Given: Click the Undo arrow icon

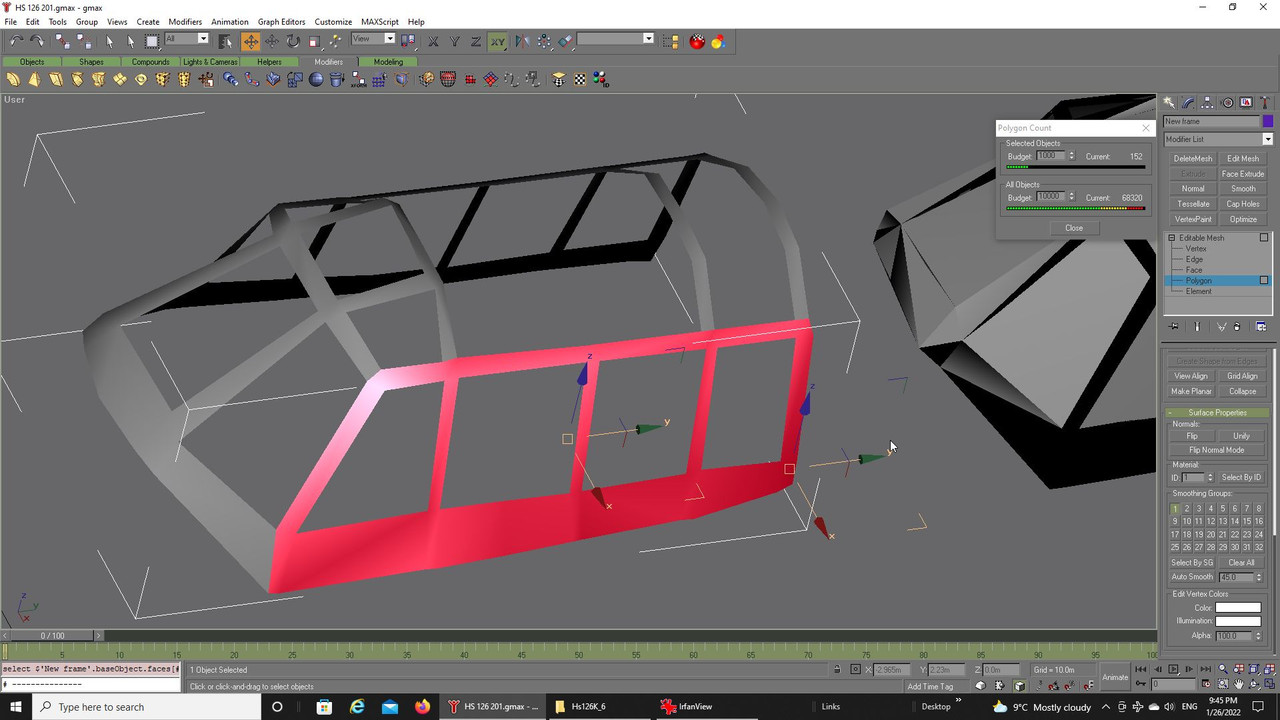Looking at the screenshot, I should point(16,41).
